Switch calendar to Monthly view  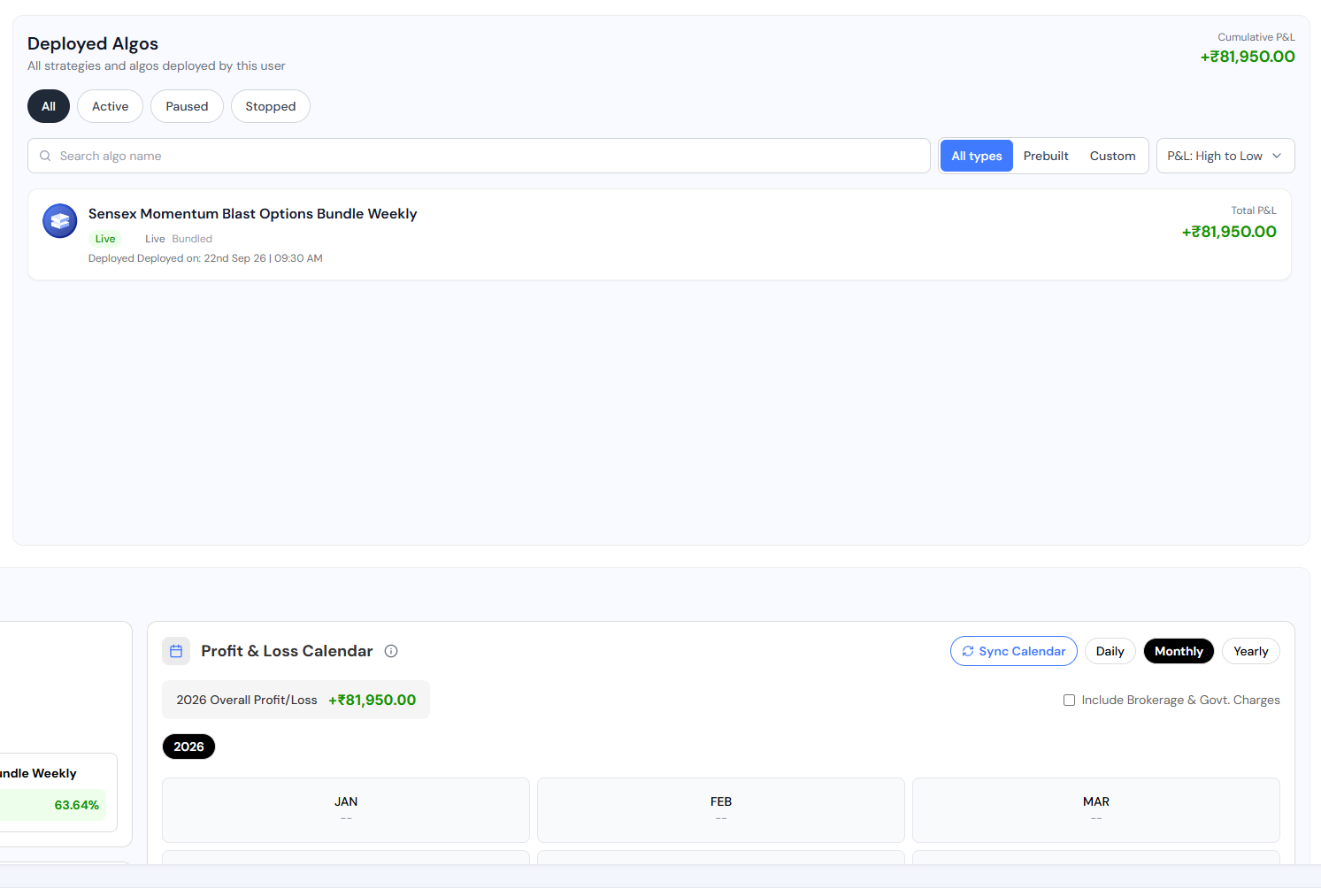(1179, 651)
